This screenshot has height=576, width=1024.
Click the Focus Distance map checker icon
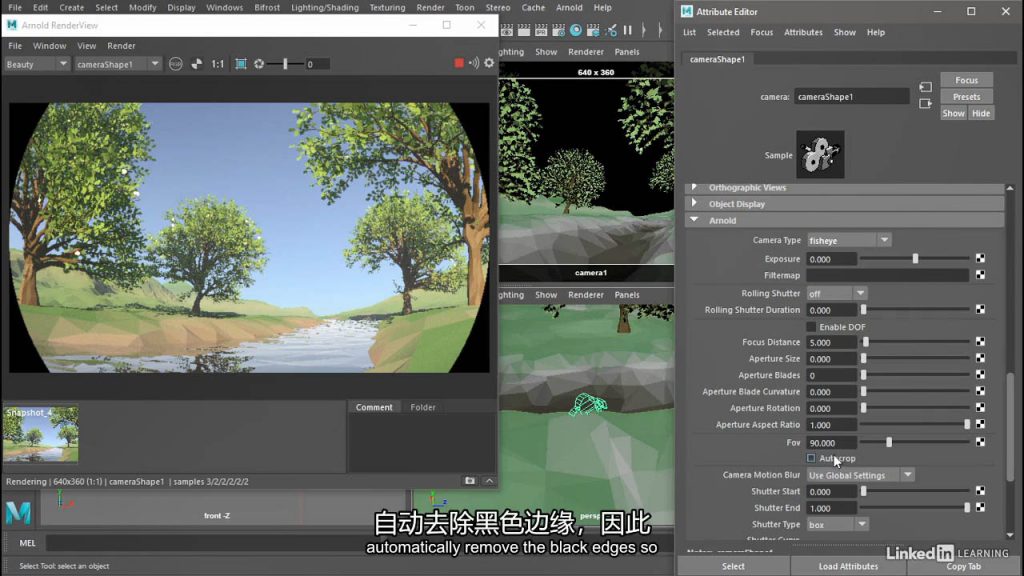point(980,342)
